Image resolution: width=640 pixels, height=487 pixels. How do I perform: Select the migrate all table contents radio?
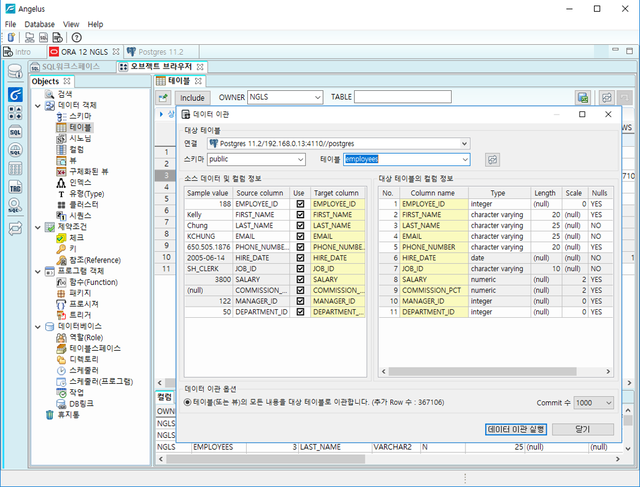coord(187,402)
